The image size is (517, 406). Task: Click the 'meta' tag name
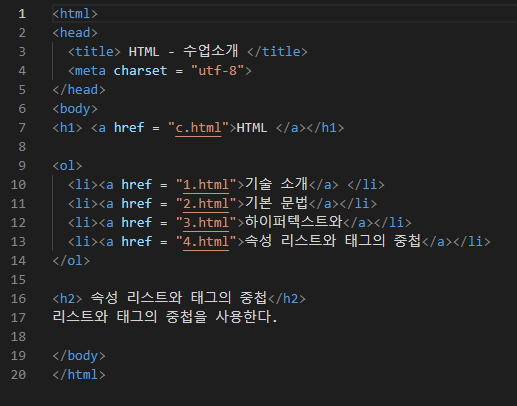90,71
